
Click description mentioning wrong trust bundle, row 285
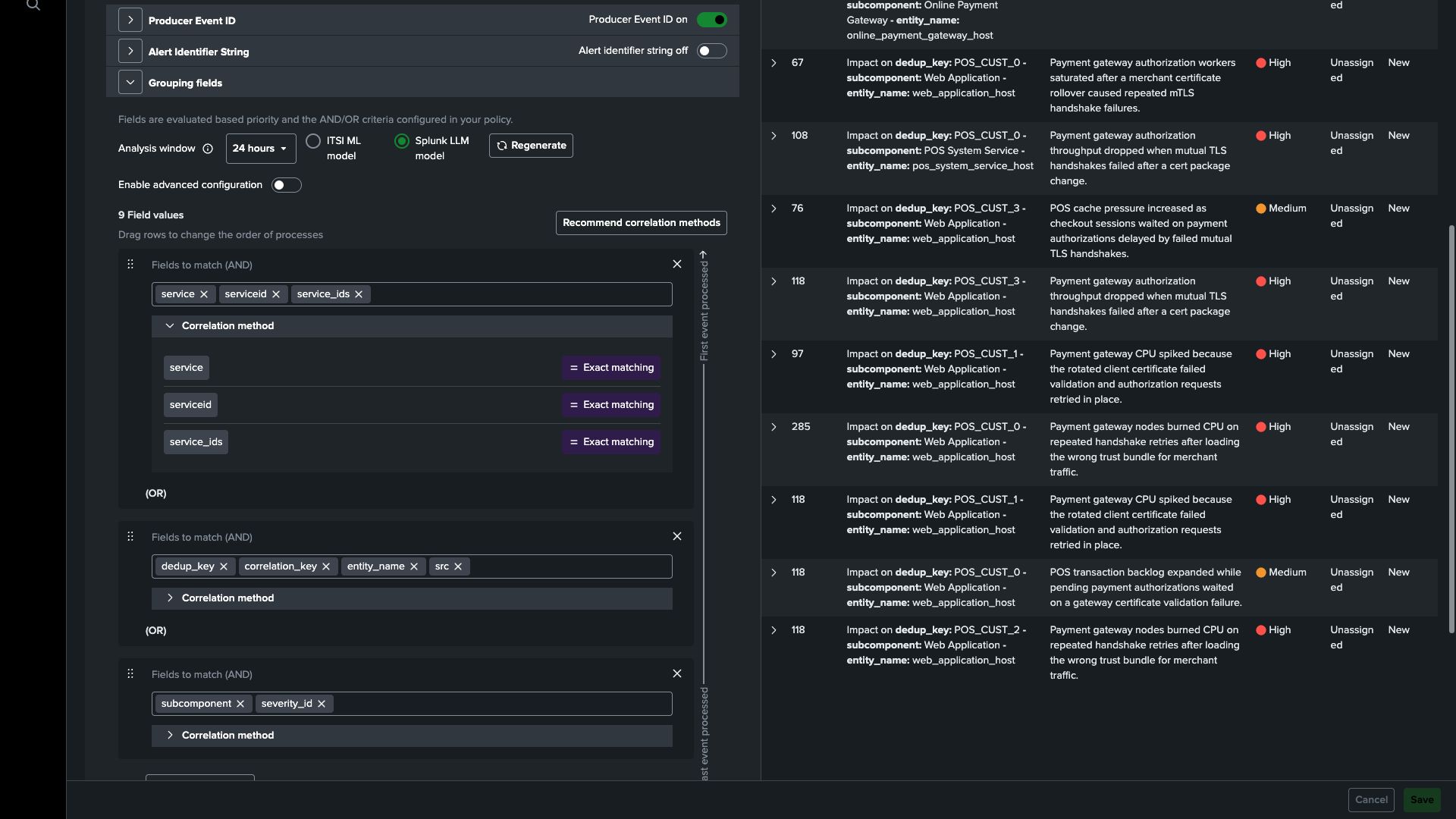(1144, 450)
